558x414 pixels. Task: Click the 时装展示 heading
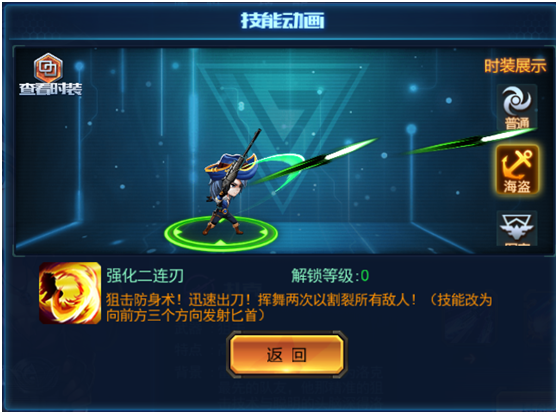[x=515, y=66]
